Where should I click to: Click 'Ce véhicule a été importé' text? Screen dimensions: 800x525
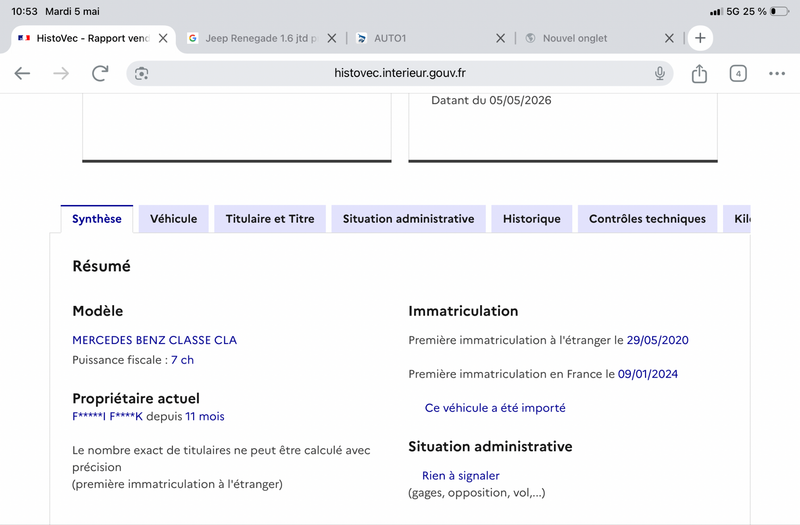pos(495,408)
